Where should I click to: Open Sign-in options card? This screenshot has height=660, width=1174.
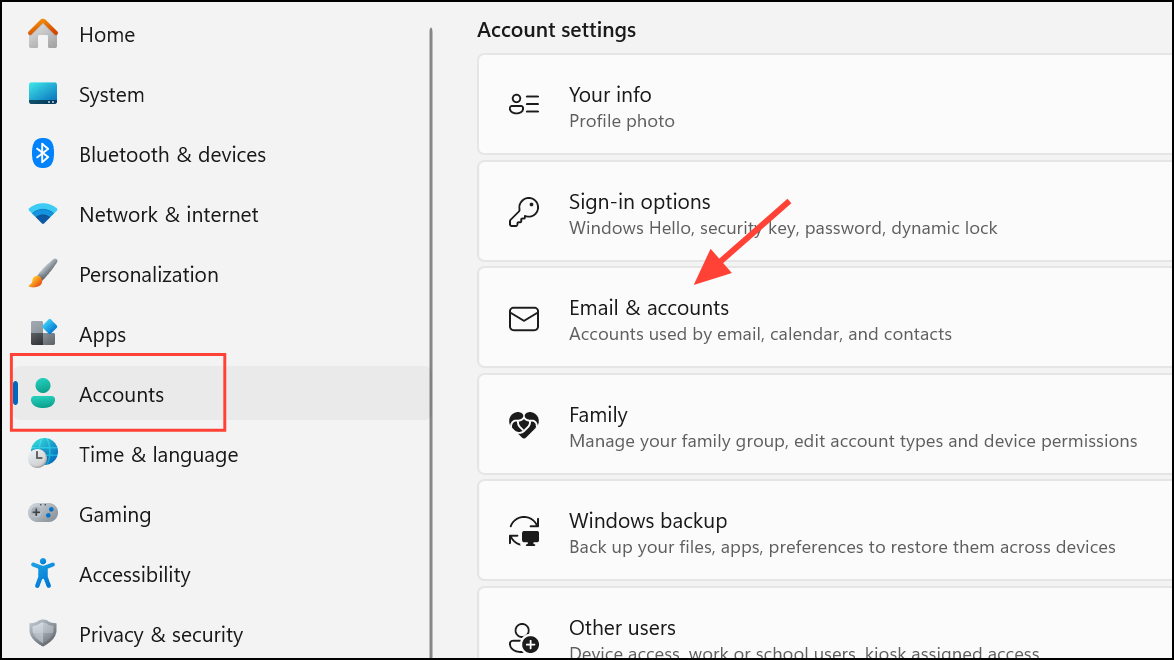[x=825, y=211]
